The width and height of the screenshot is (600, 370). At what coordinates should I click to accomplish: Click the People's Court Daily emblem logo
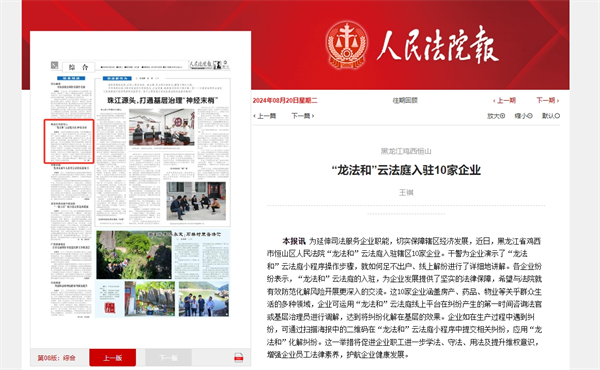point(347,45)
